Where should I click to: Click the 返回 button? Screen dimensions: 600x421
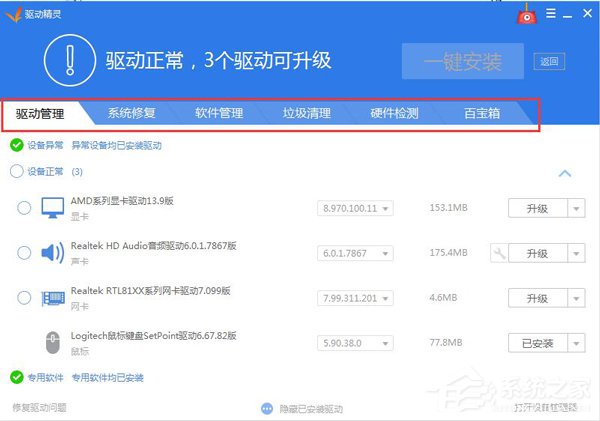pyautogui.click(x=550, y=62)
